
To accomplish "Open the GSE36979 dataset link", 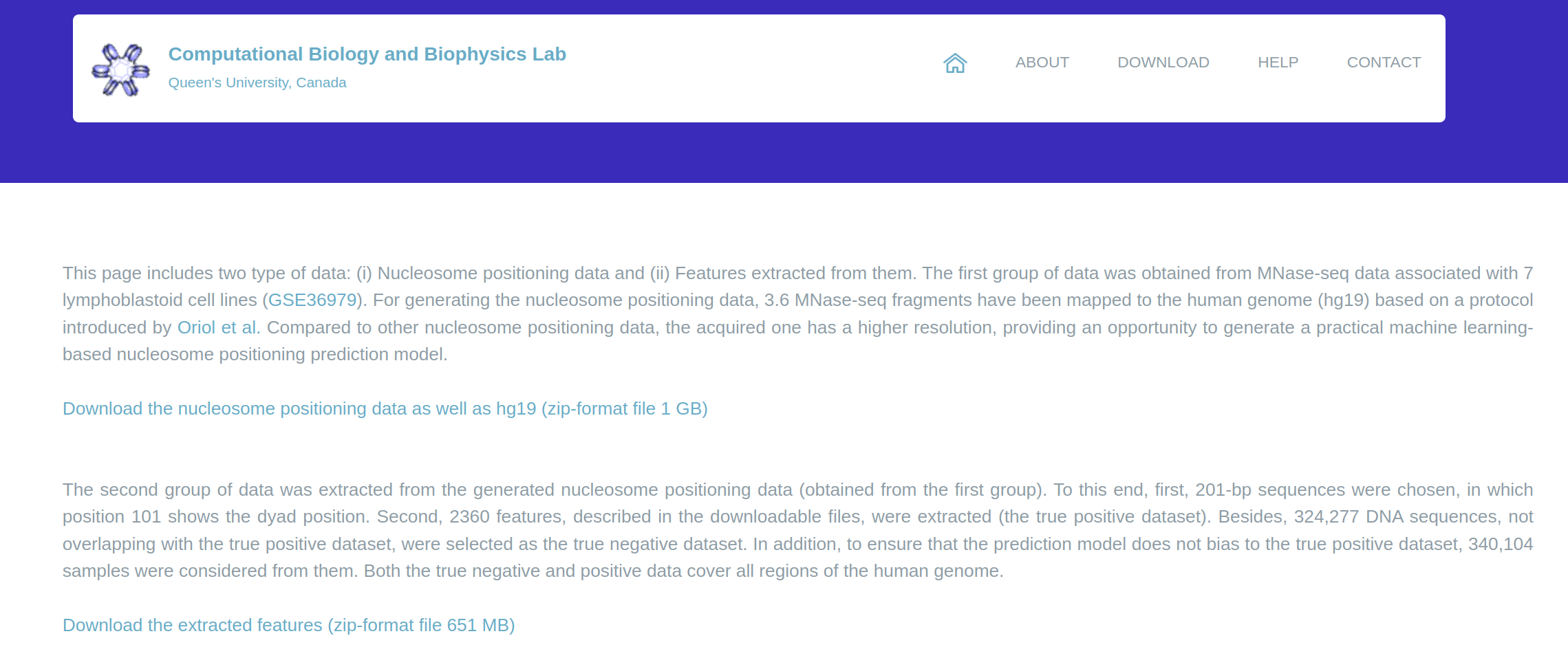I will (312, 300).
